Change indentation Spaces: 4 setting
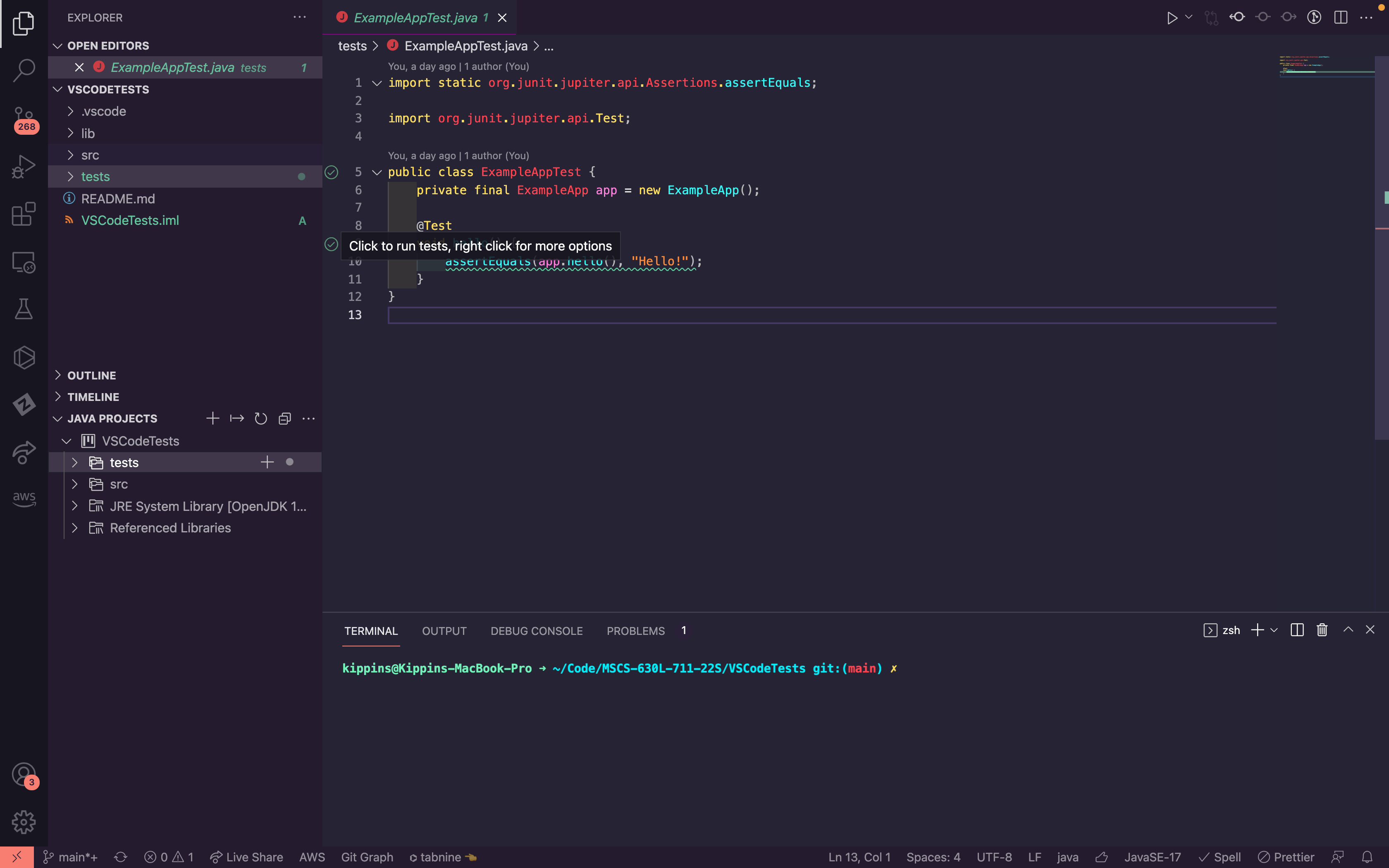This screenshot has height=868, width=1389. (933, 857)
